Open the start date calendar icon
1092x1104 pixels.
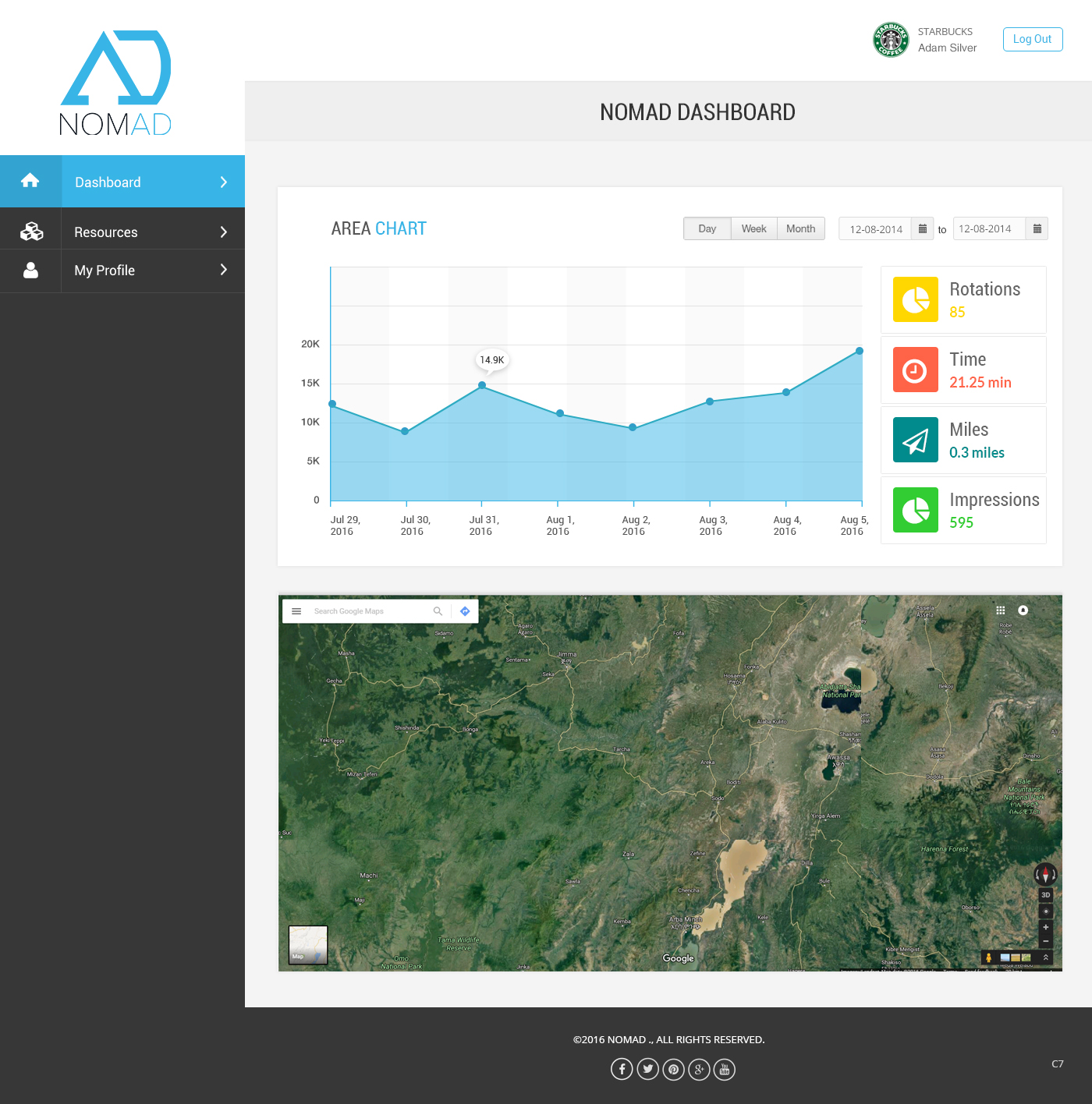[922, 229]
